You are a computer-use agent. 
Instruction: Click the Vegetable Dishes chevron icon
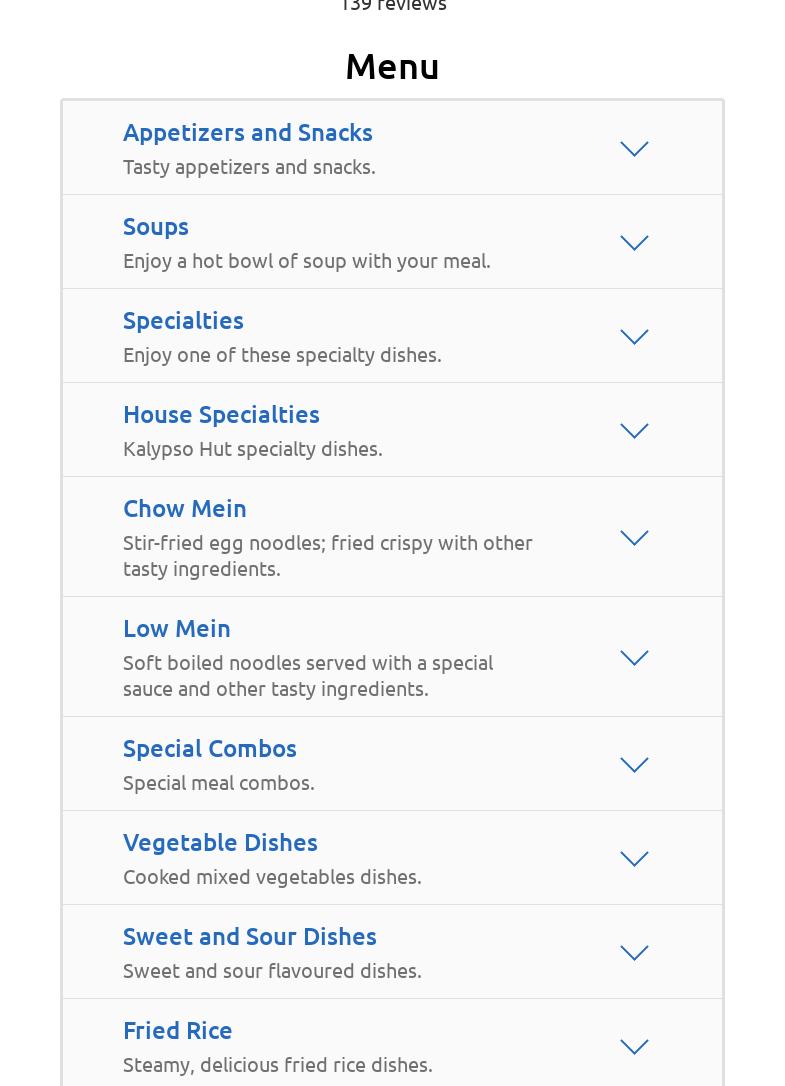[x=634, y=858]
